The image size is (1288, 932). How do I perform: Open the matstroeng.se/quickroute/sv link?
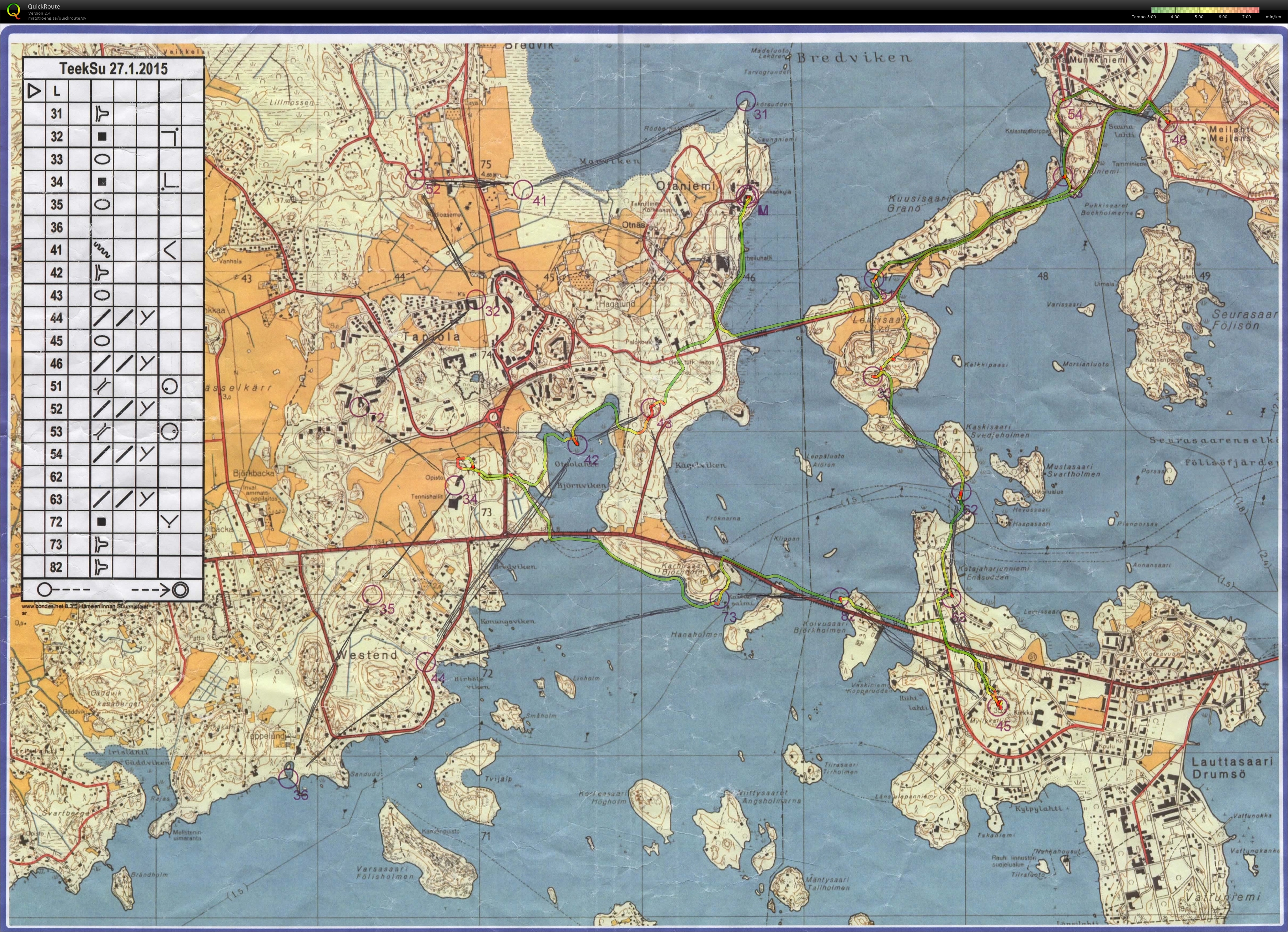pos(57,17)
